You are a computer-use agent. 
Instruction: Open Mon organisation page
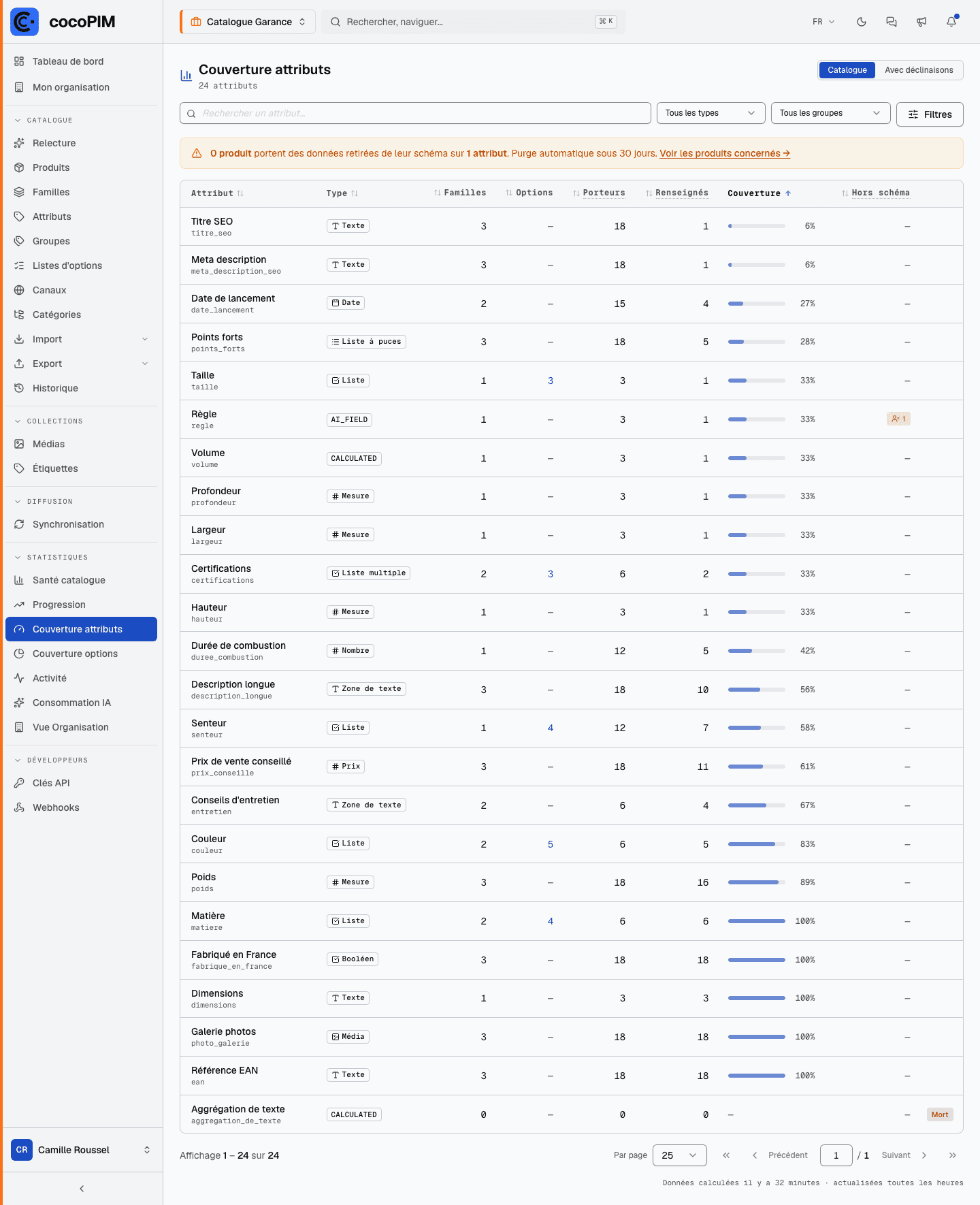click(x=82, y=87)
